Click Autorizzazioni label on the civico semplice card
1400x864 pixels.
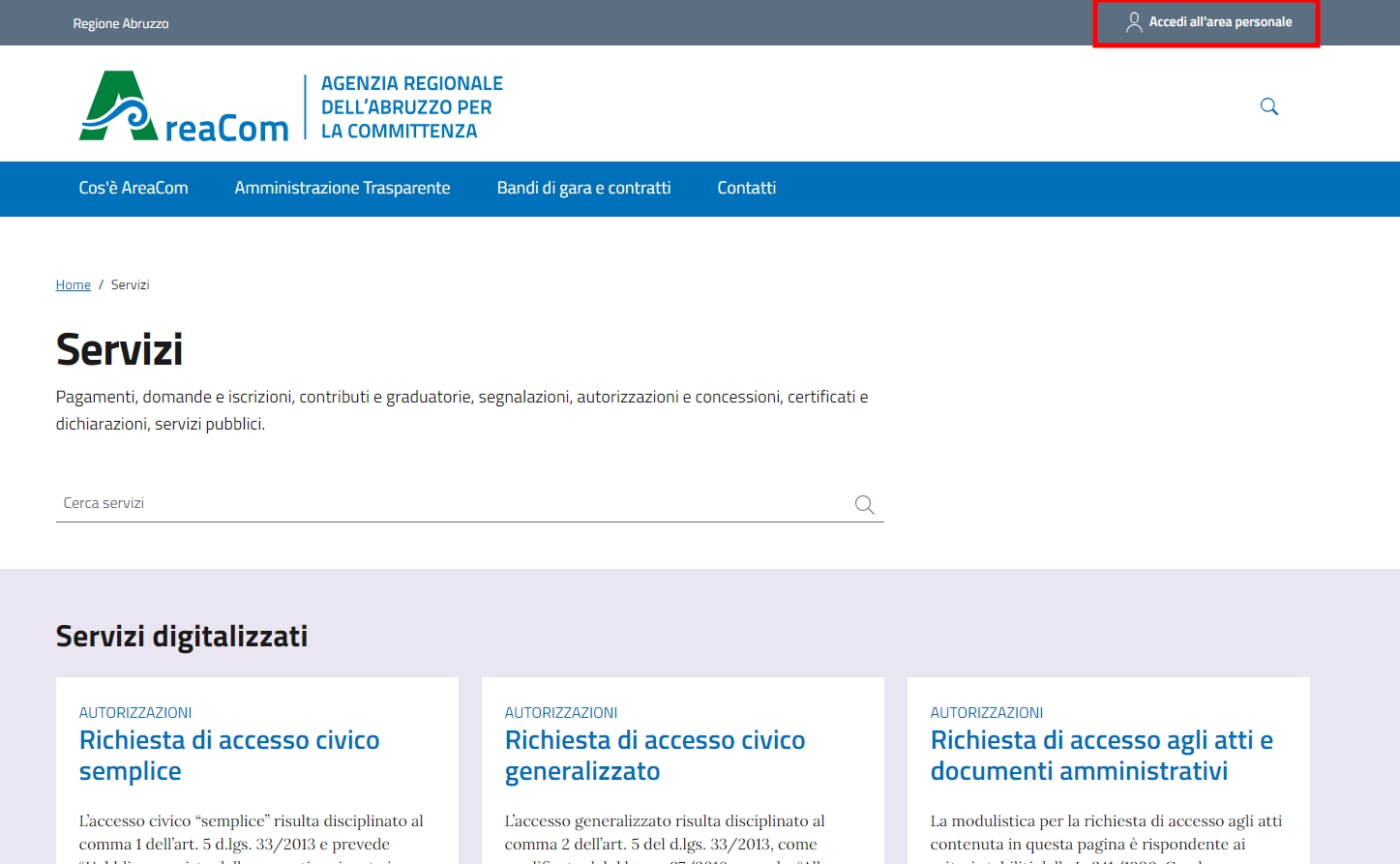[135, 712]
